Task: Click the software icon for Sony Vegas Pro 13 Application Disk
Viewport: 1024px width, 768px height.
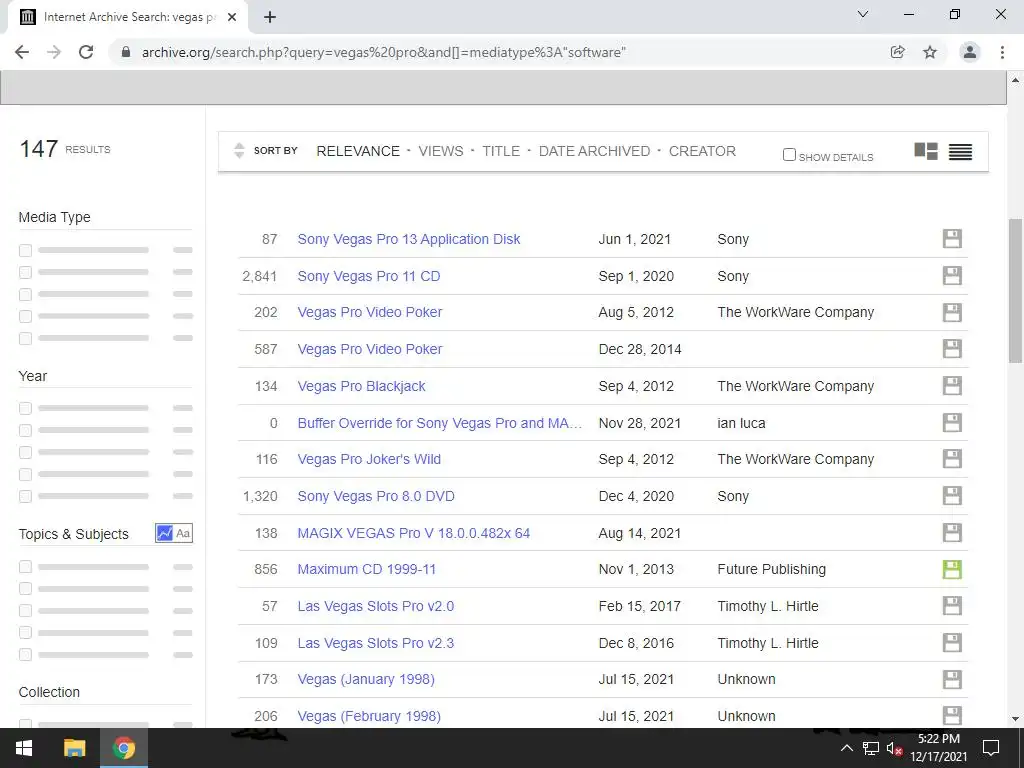Action: point(952,239)
